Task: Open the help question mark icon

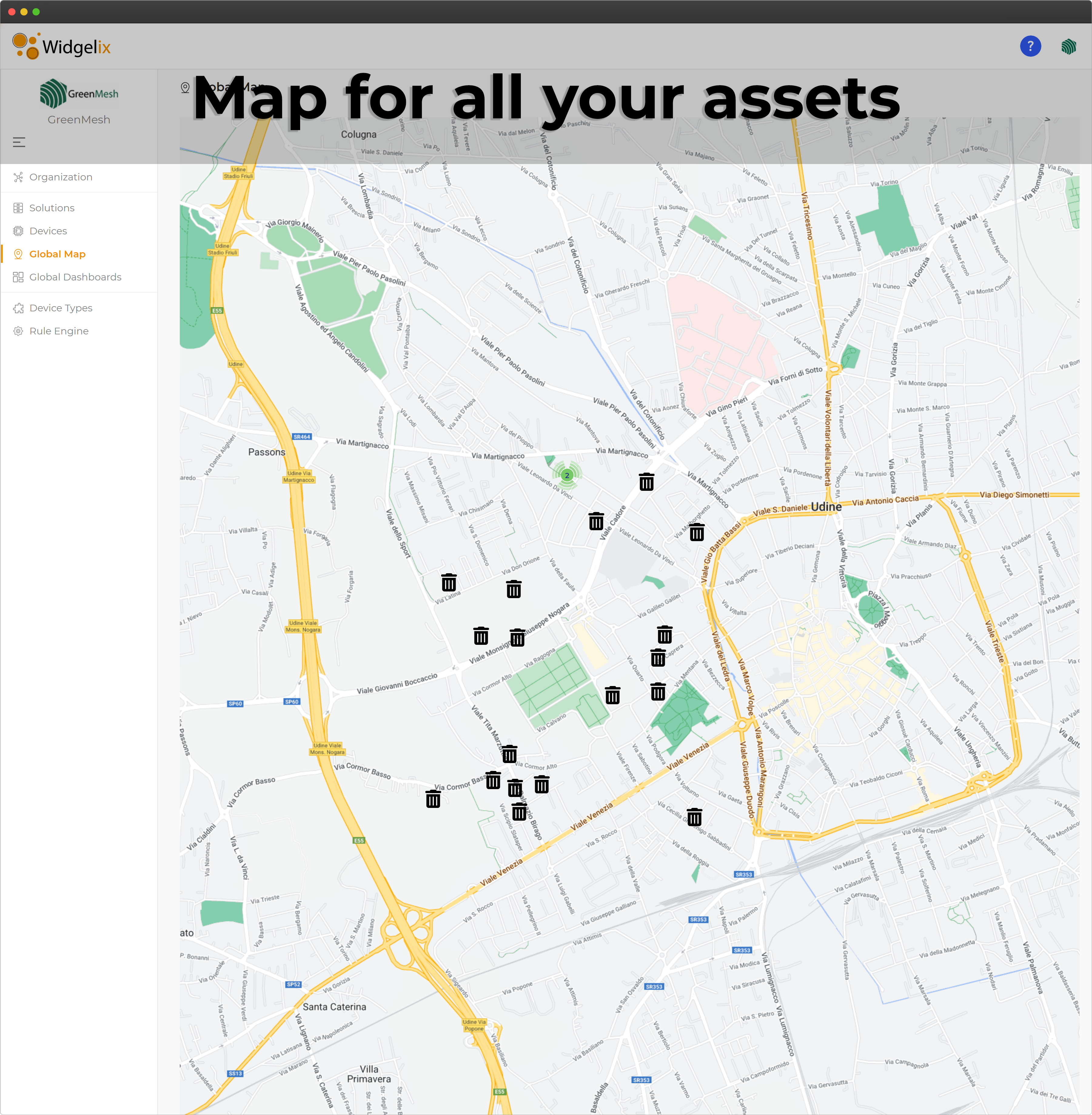Action: 1030,46
